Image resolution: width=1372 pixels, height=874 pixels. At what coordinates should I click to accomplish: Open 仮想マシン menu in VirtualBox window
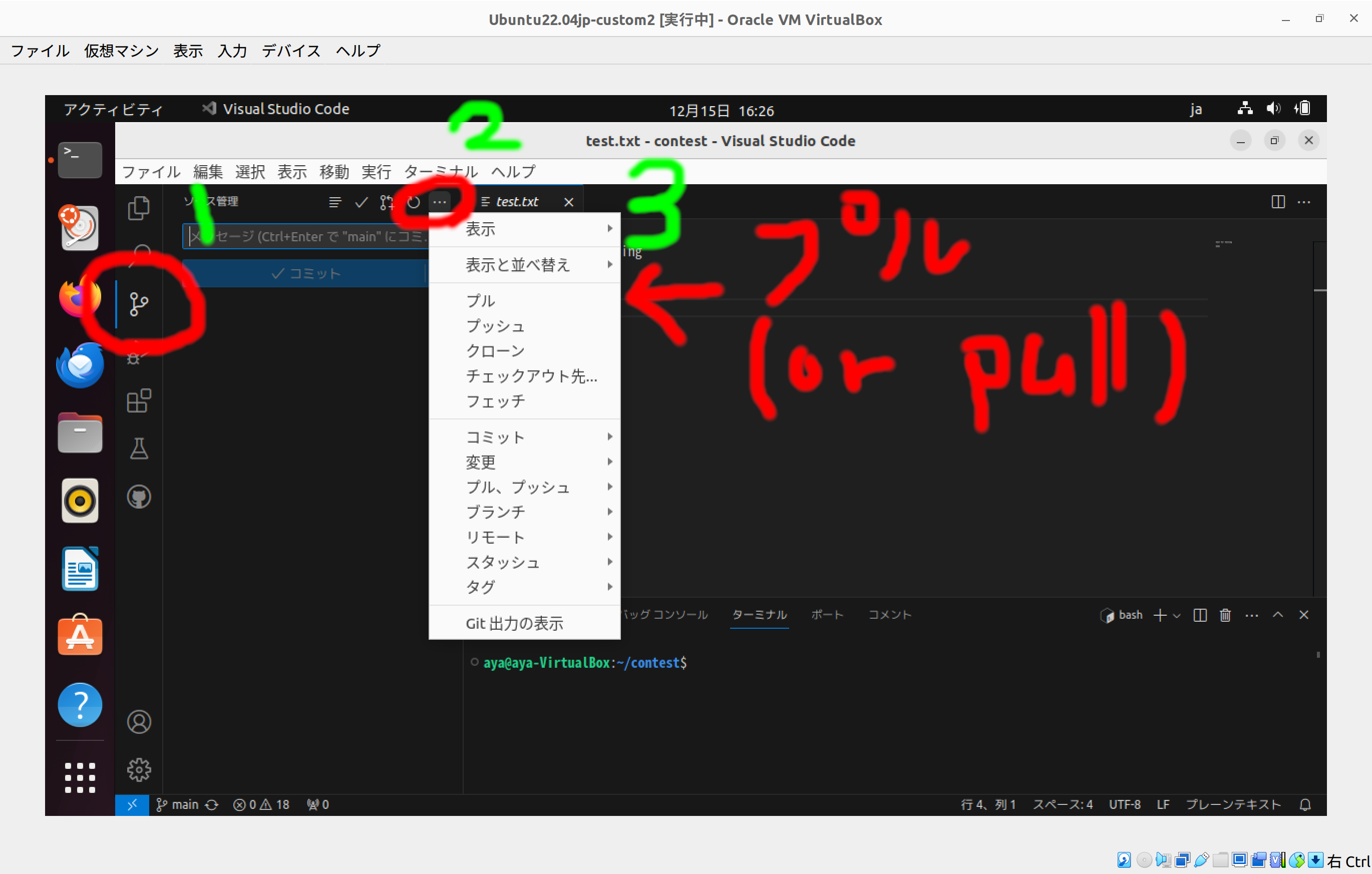(121, 51)
